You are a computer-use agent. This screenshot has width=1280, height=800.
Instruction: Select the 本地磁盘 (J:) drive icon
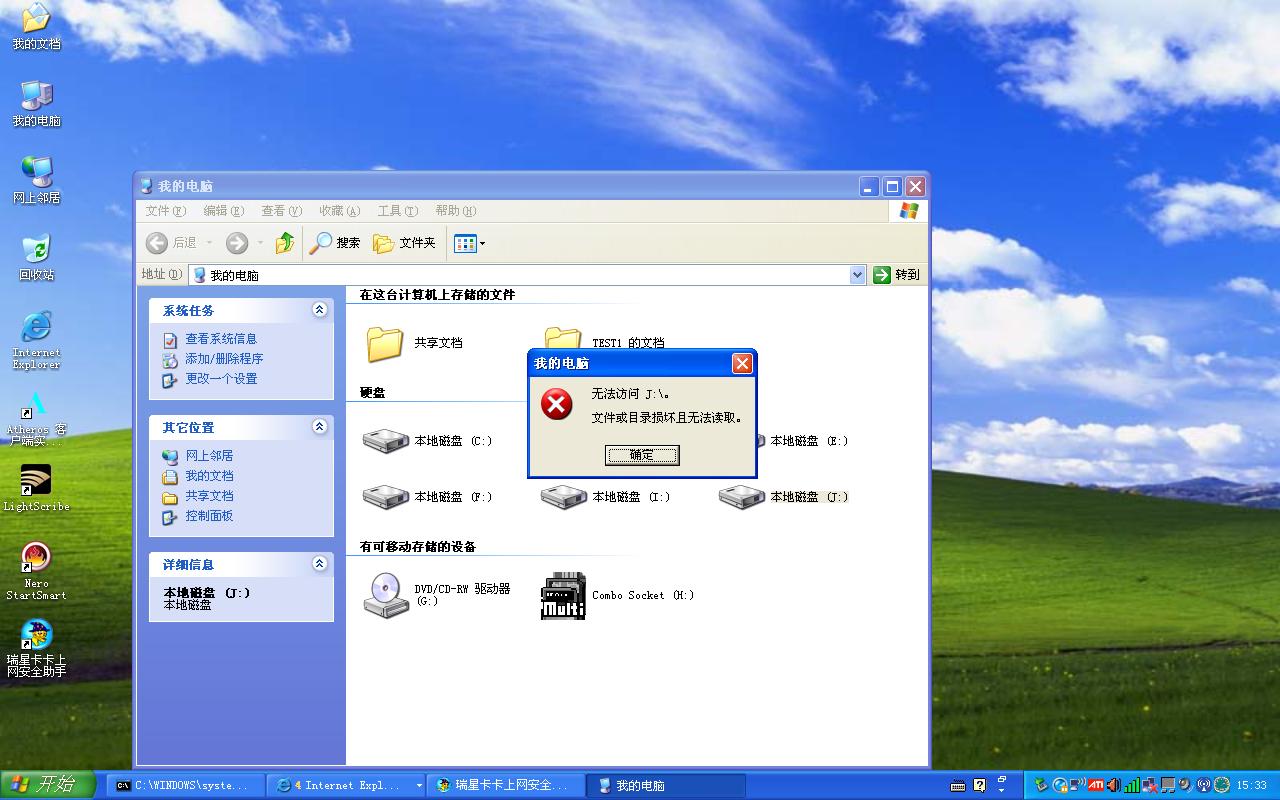(x=741, y=497)
